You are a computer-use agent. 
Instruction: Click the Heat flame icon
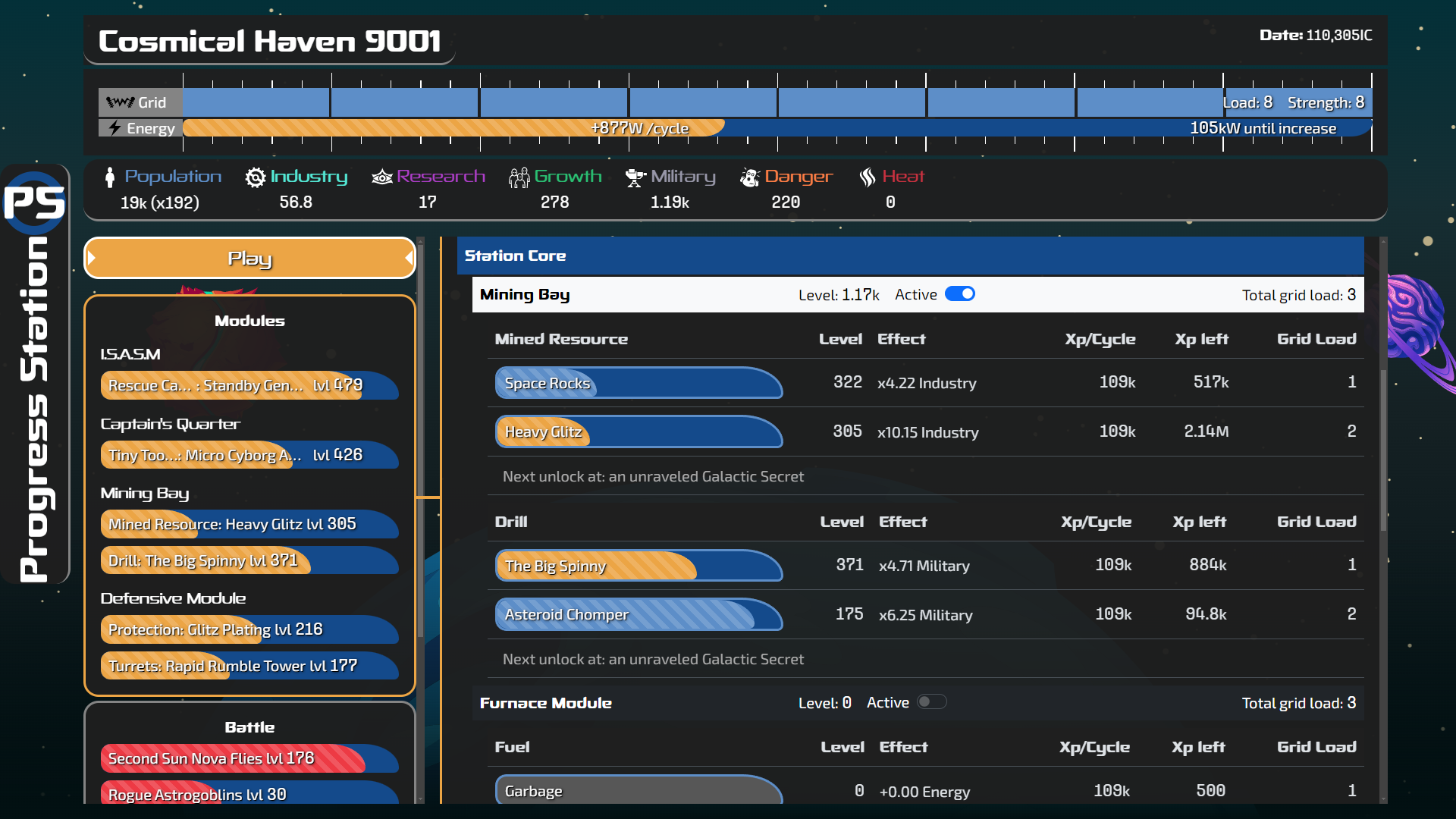pos(868,177)
